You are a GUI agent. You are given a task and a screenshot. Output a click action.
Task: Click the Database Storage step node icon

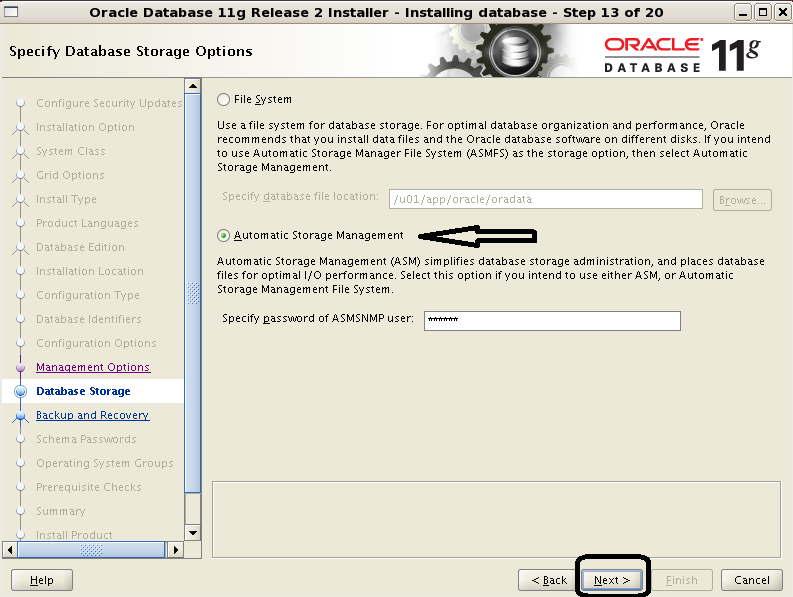click(20, 392)
